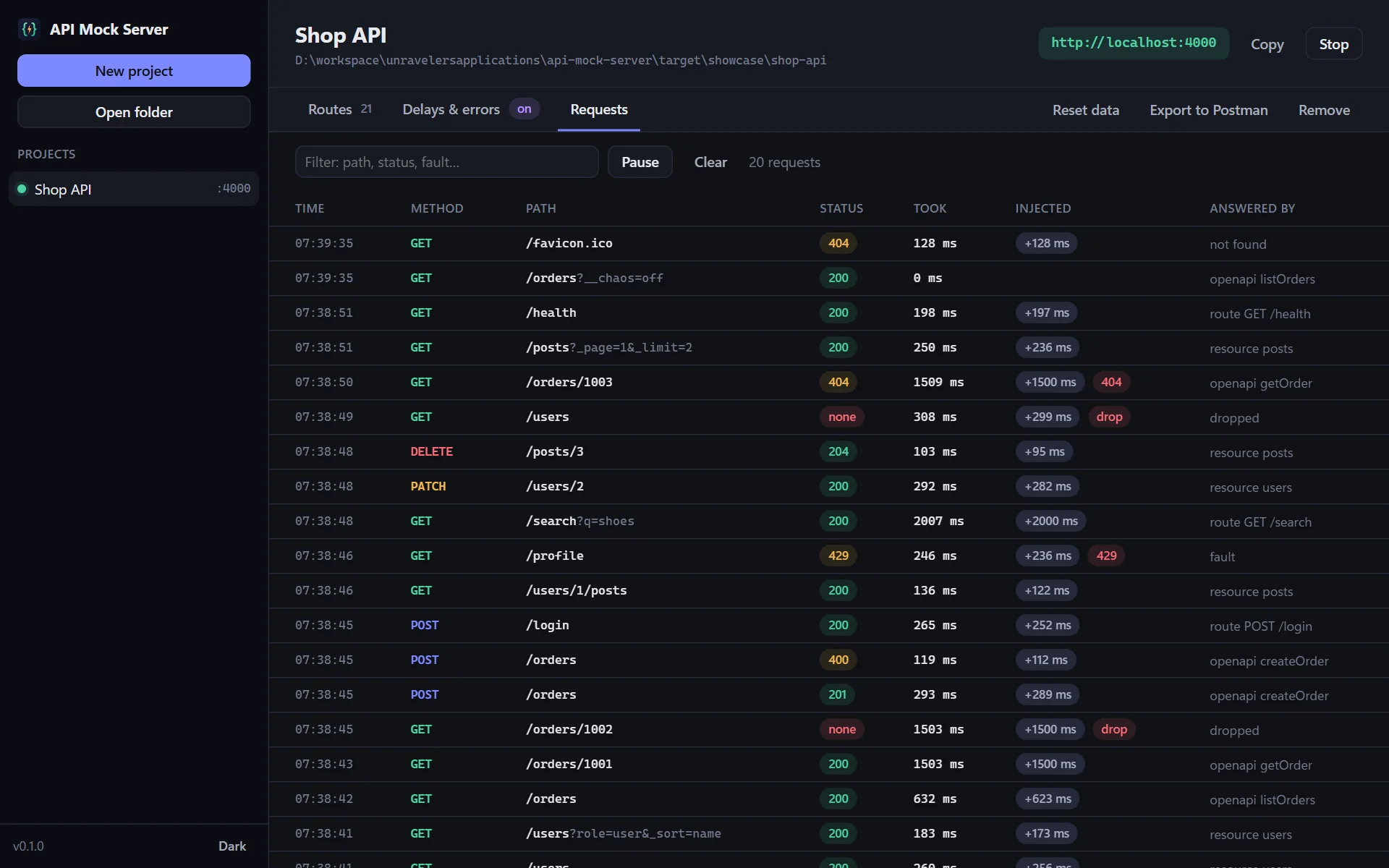Click the /users/1/posts path
1389x868 pixels.
pos(577,590)
